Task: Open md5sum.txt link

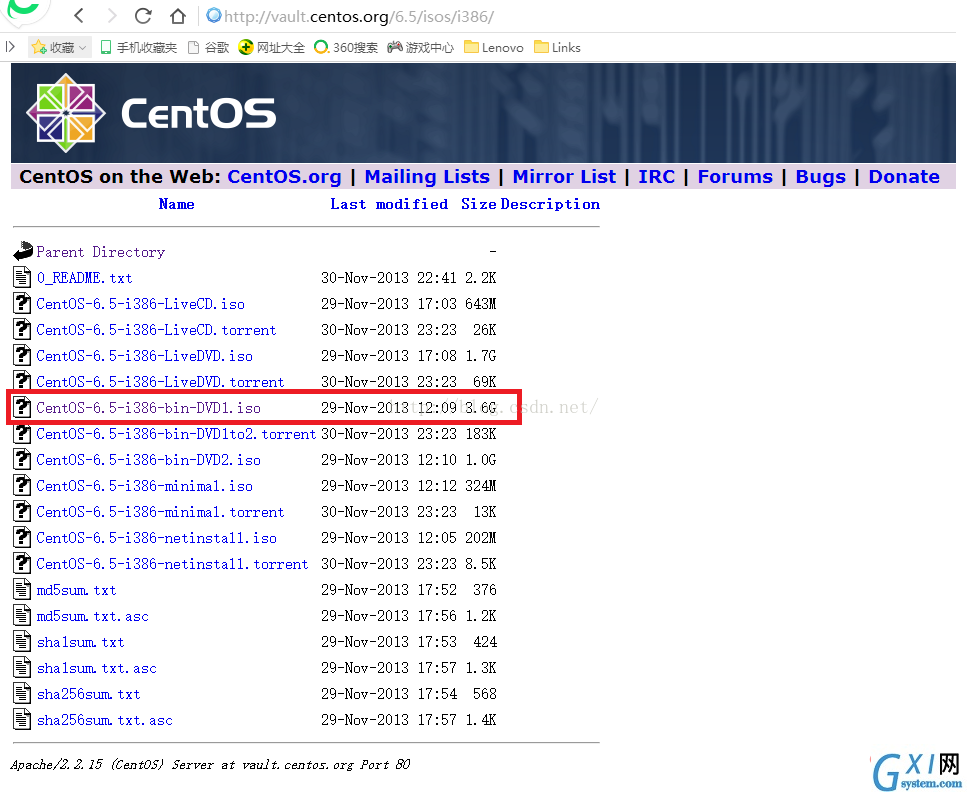Action: click(76, 590)
